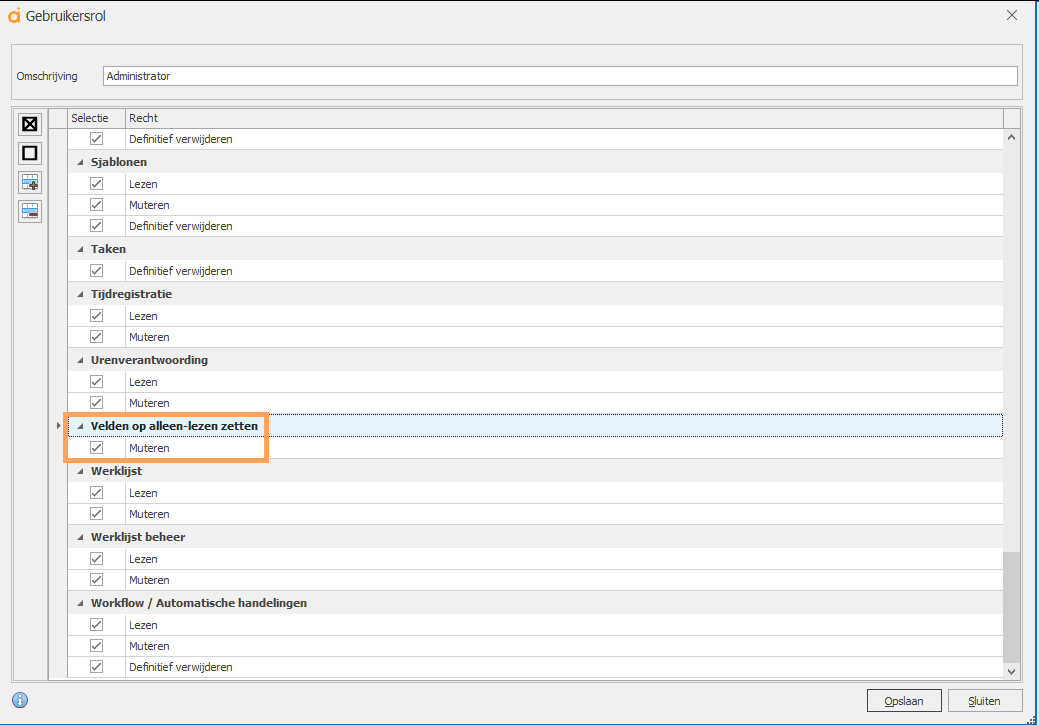1039x725 pixels.
Task: Click the scrollbar down arrow
Action: [x=1011, y=671]
